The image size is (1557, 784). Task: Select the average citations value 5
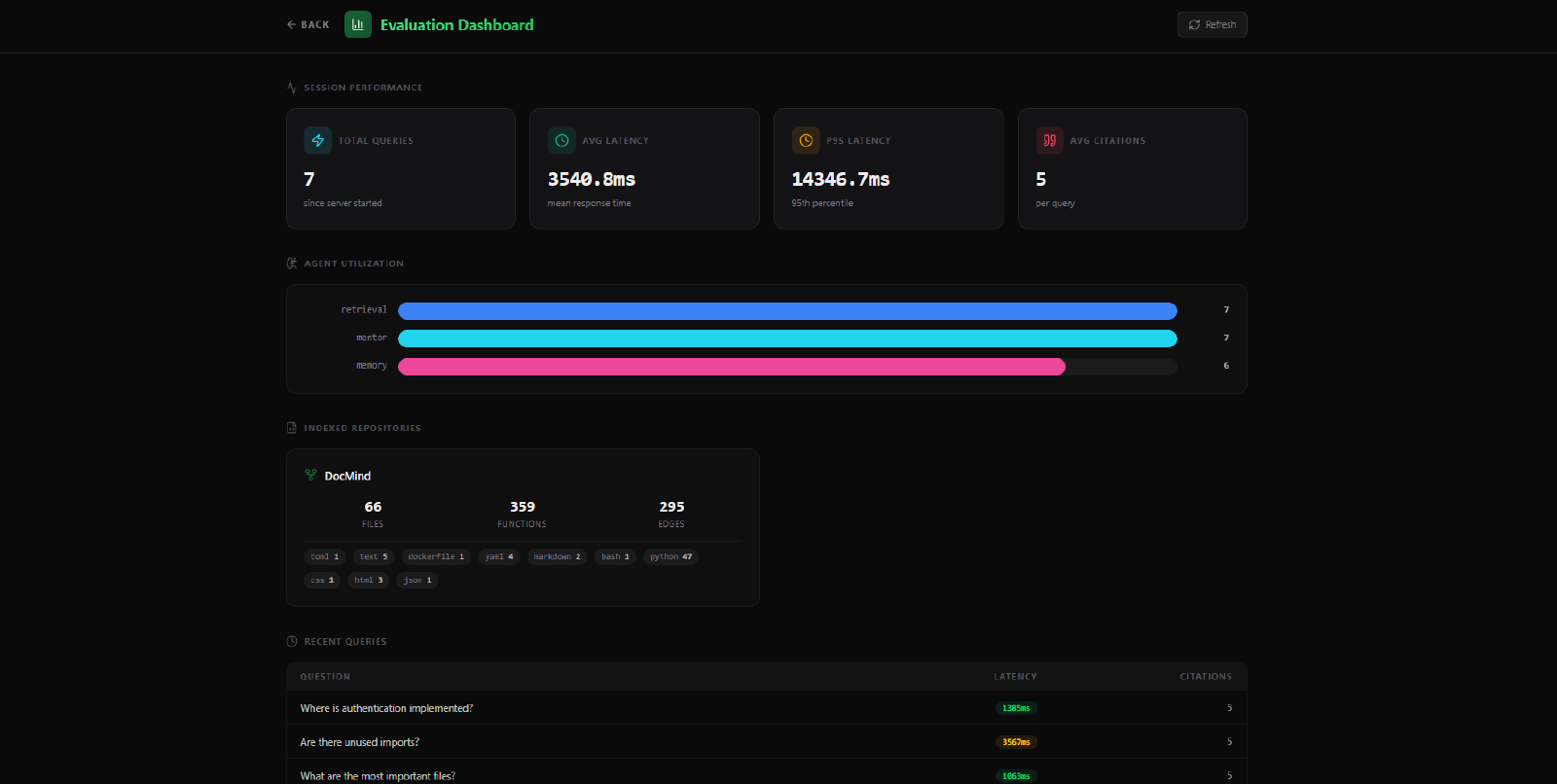[x=1041, y=179]
